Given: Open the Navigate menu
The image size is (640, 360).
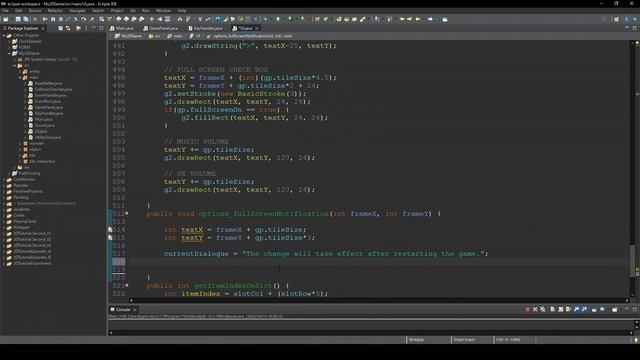Looking at the screenshot, I should tap(77, 11).
